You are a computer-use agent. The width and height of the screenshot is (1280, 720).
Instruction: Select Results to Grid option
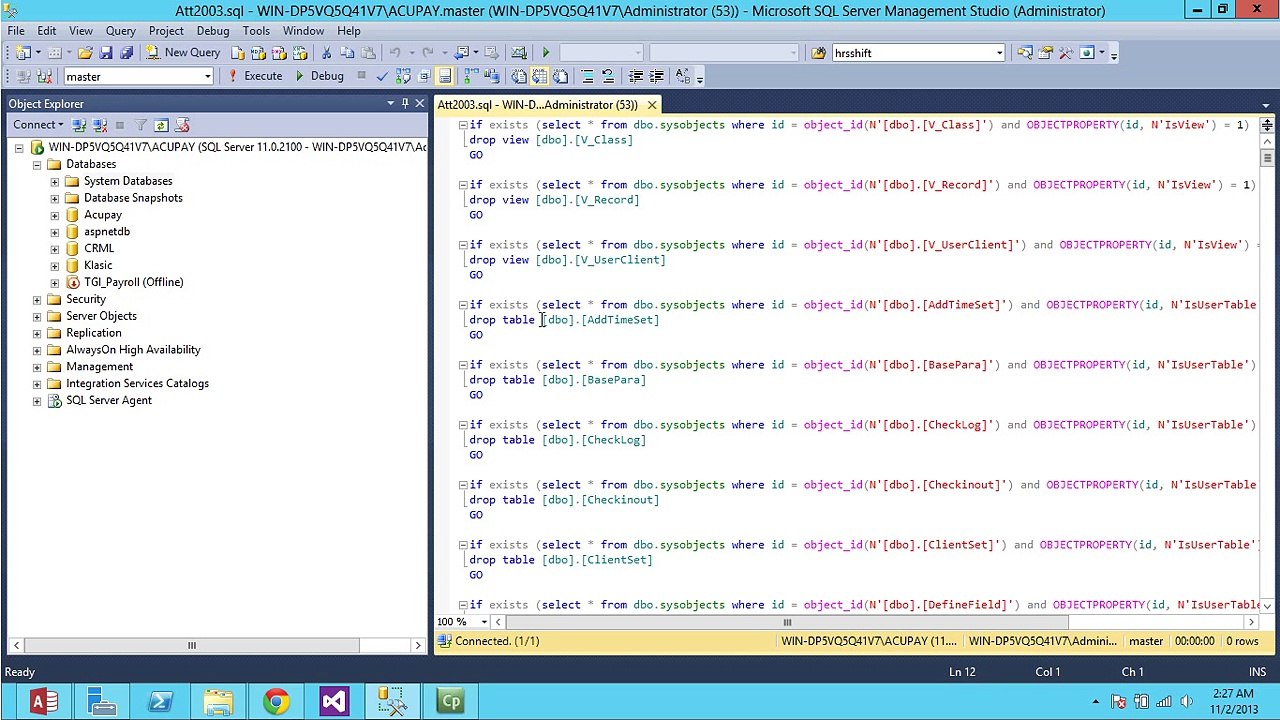539,76
